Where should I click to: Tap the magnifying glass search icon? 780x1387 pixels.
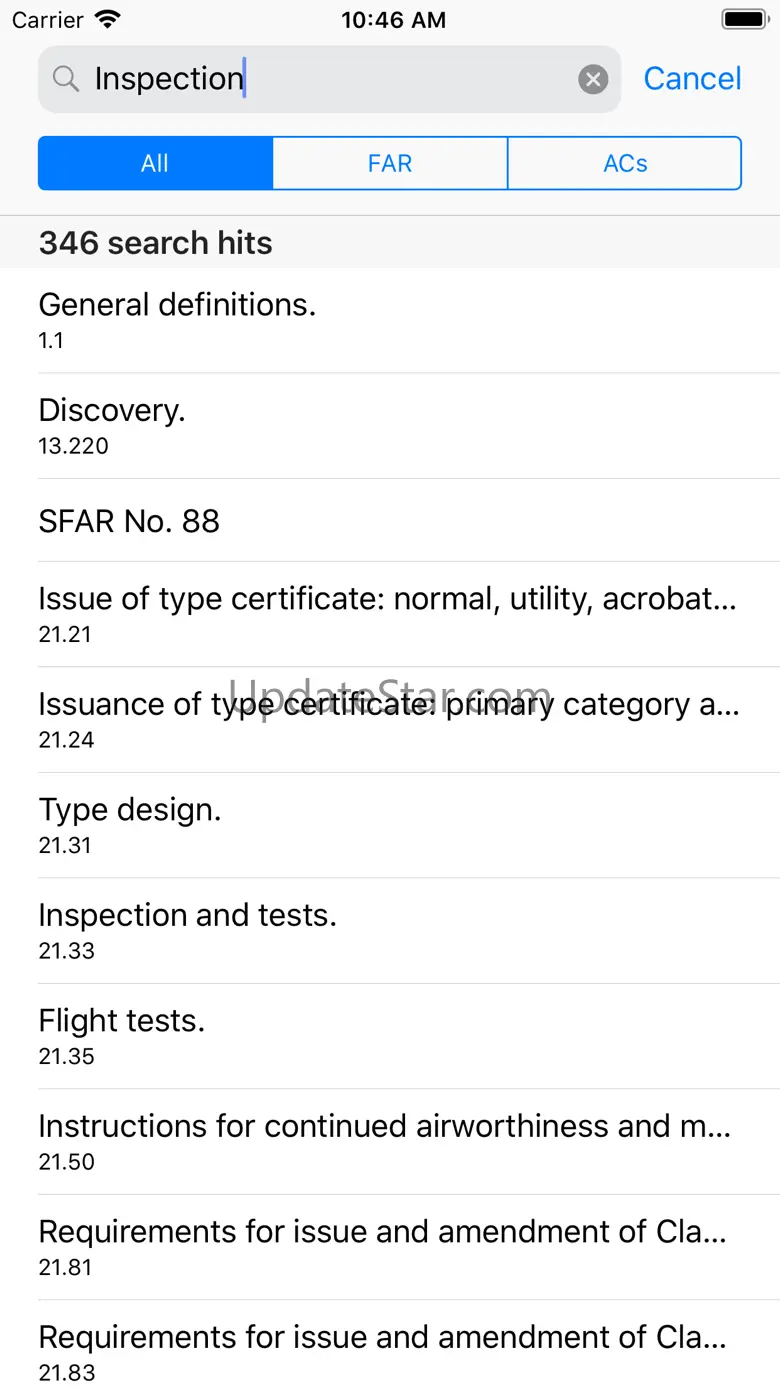point(66,79)
